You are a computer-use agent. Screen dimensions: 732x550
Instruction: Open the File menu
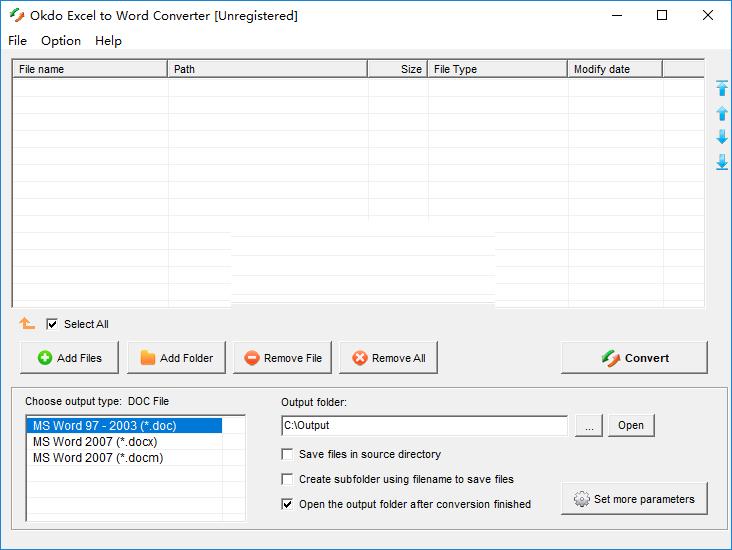coord(17,41)
